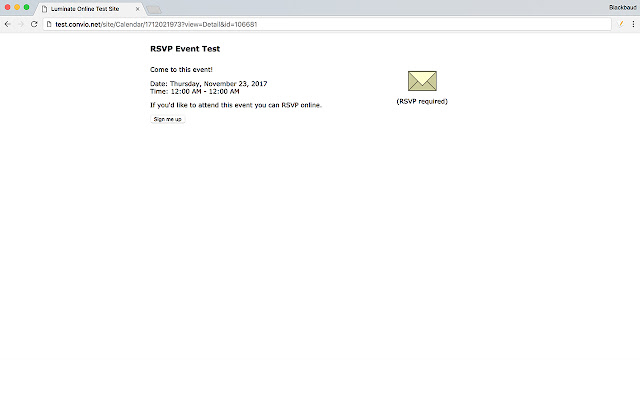Click the browser forward arrow
This screenshot has height=400, width=640.
pos(21,23)
